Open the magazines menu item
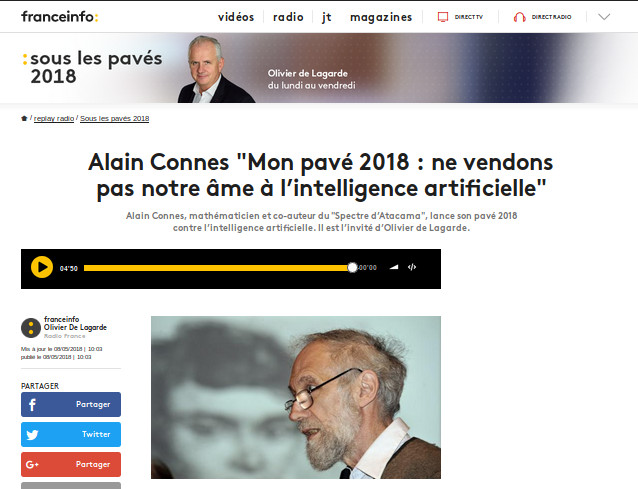This screenshot has height=489, width=638. pyautogui.click(x=381, y=17)
